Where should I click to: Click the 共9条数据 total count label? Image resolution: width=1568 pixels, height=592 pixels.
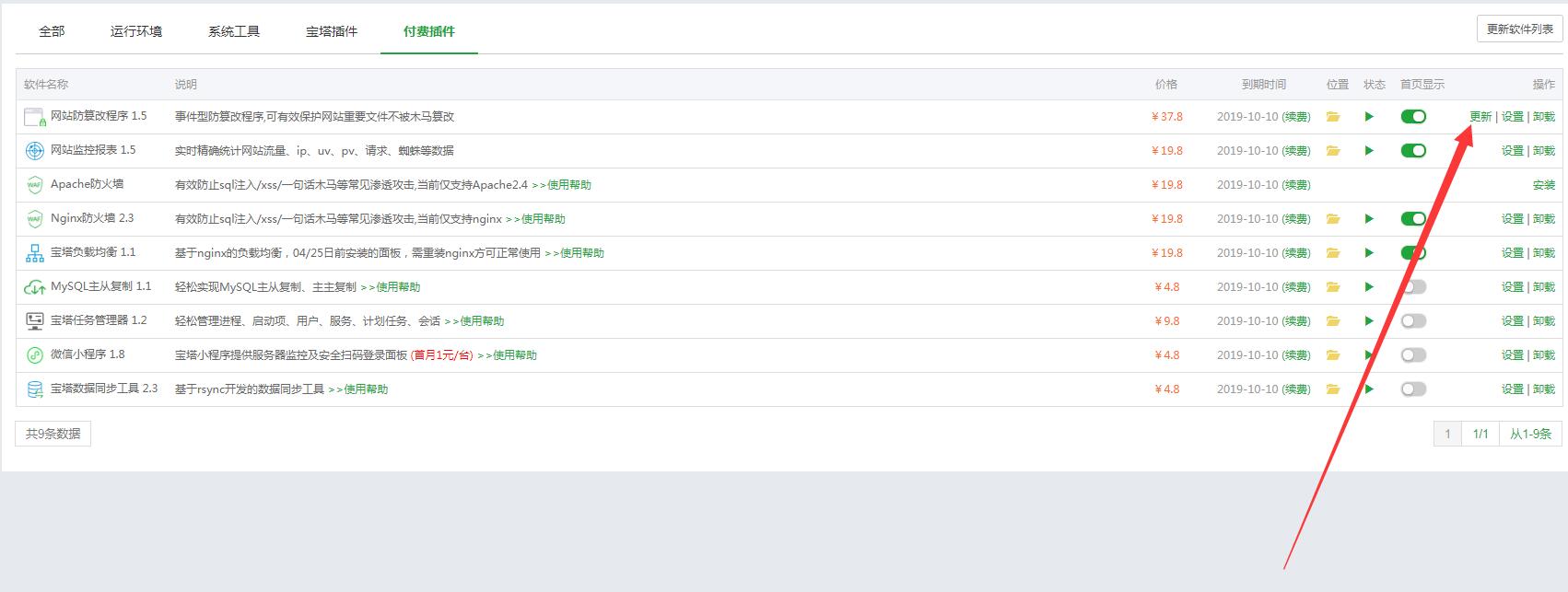53,434
